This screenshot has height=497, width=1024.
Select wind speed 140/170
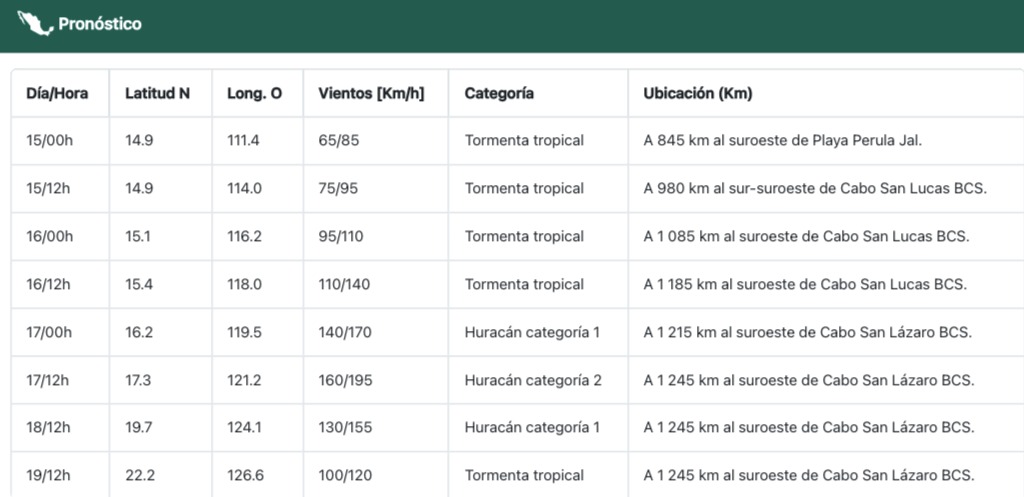pos(345,332)
